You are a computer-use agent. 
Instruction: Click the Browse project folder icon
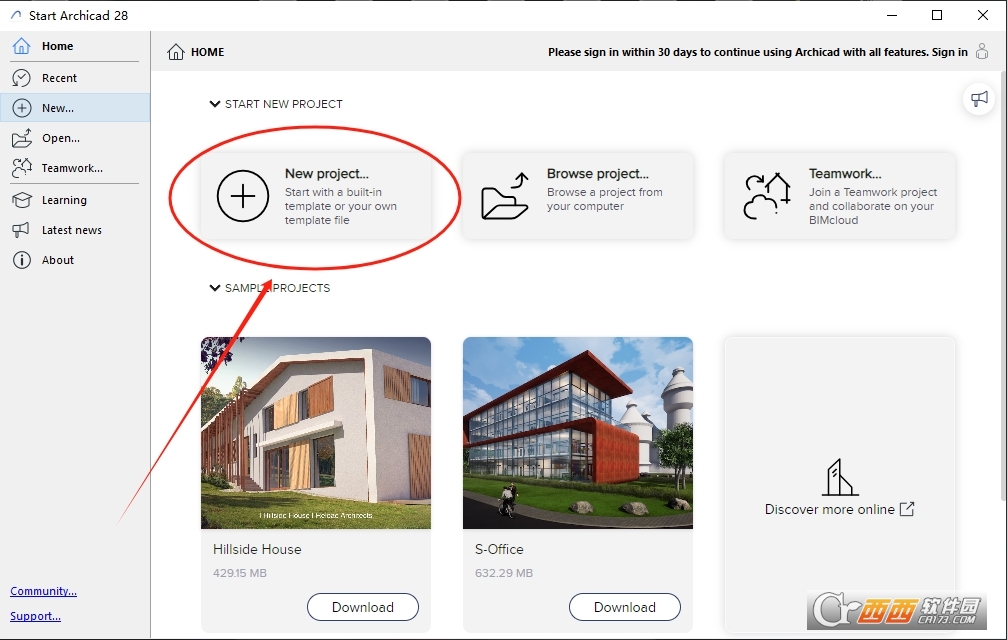point(505,196)
